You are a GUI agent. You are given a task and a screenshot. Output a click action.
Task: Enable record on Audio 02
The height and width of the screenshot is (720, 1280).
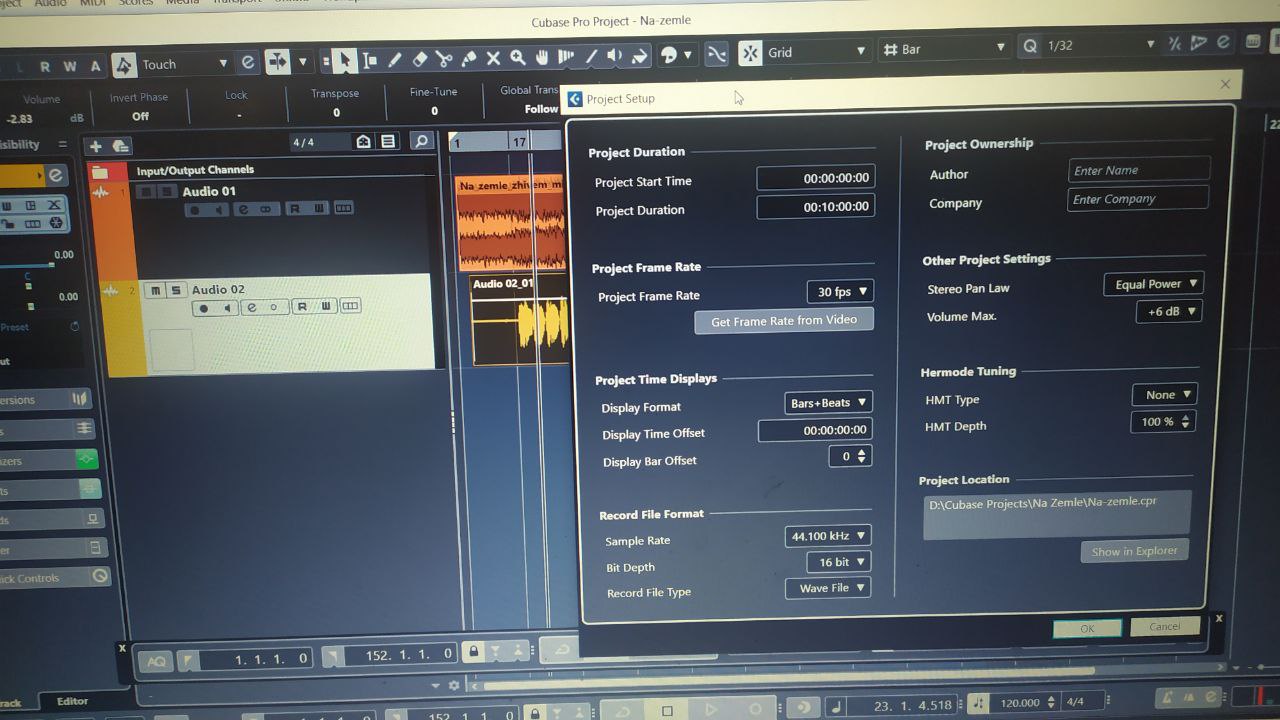click(204, 308)
